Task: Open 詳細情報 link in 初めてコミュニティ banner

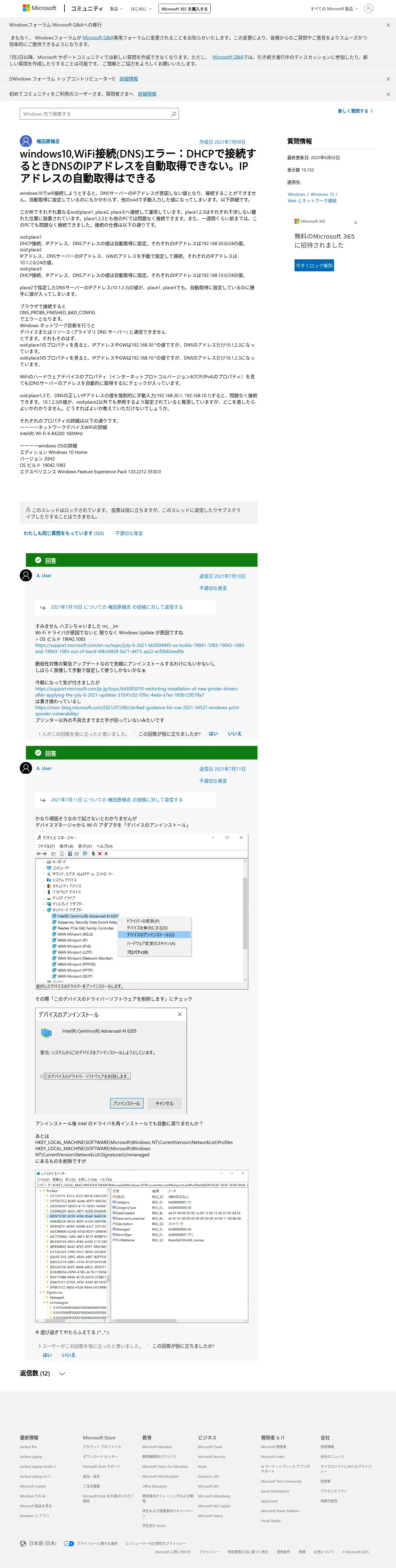Action: click(x=147, y=94)
